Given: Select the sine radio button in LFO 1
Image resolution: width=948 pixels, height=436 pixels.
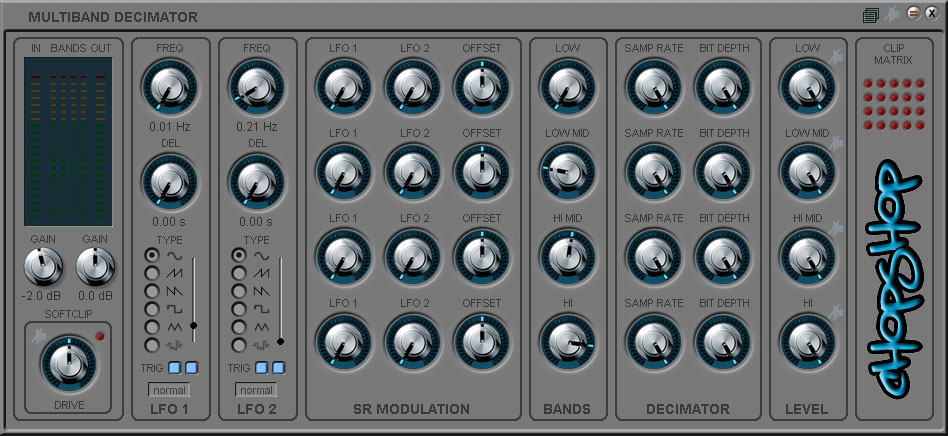Looking at the screenshot, I should click(152, 255).
